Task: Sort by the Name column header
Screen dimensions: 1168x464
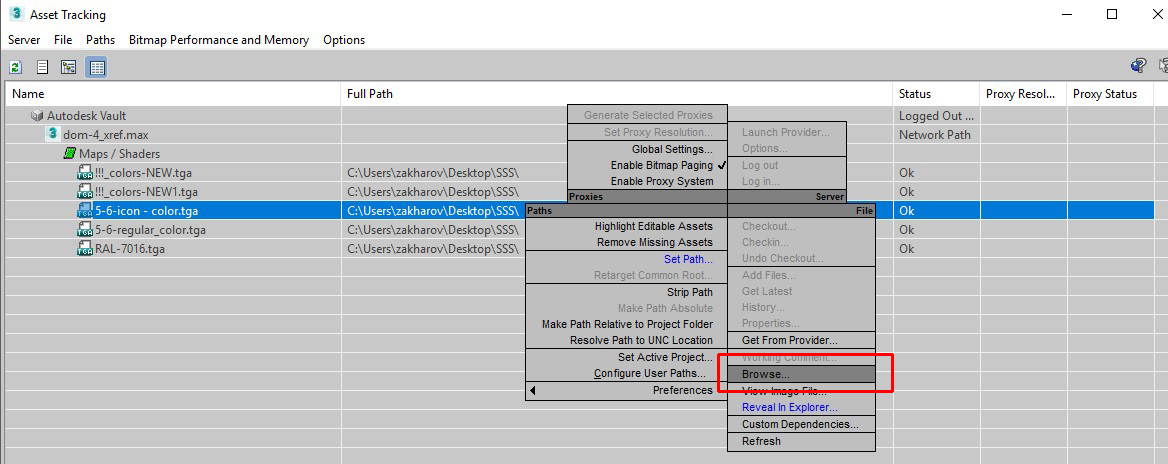Action: (174, 94)
